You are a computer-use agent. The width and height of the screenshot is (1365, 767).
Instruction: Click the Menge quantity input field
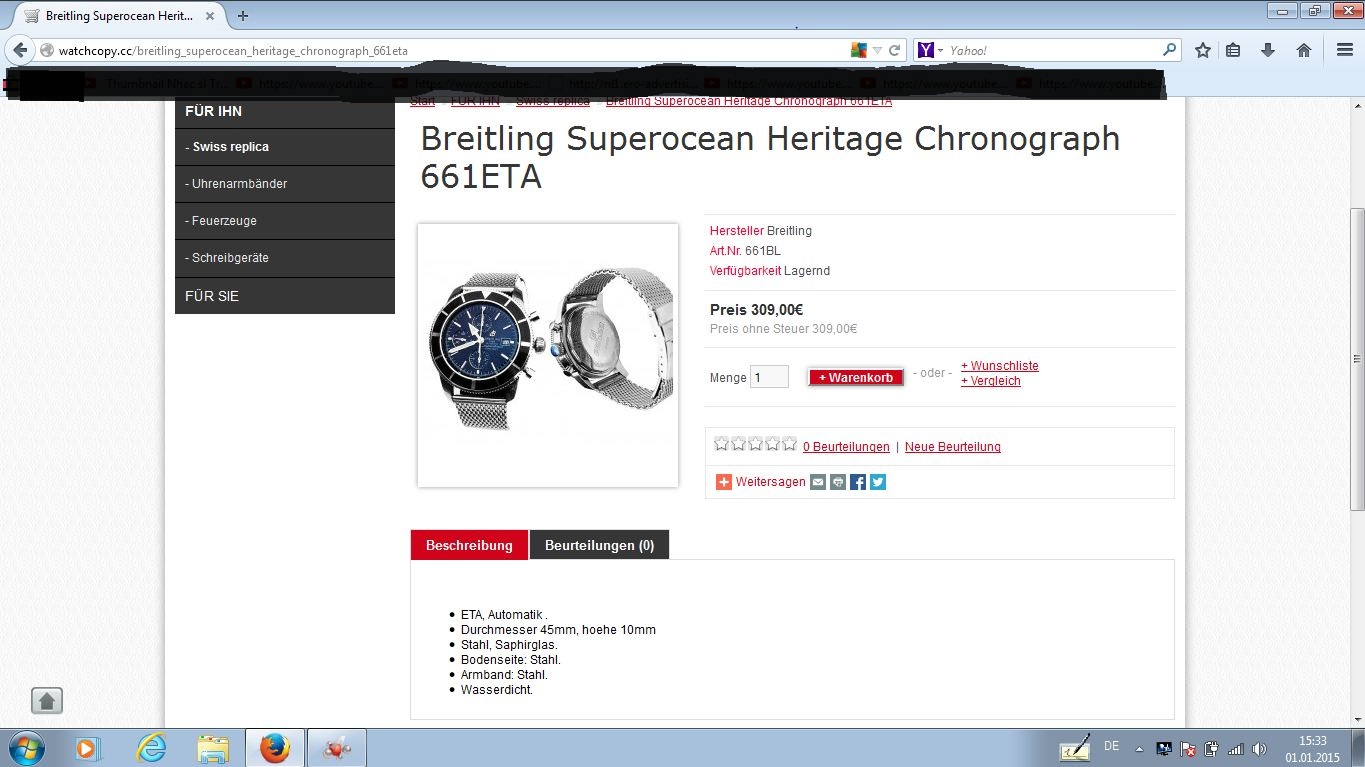pyautogui.click(x=769, y=377)
